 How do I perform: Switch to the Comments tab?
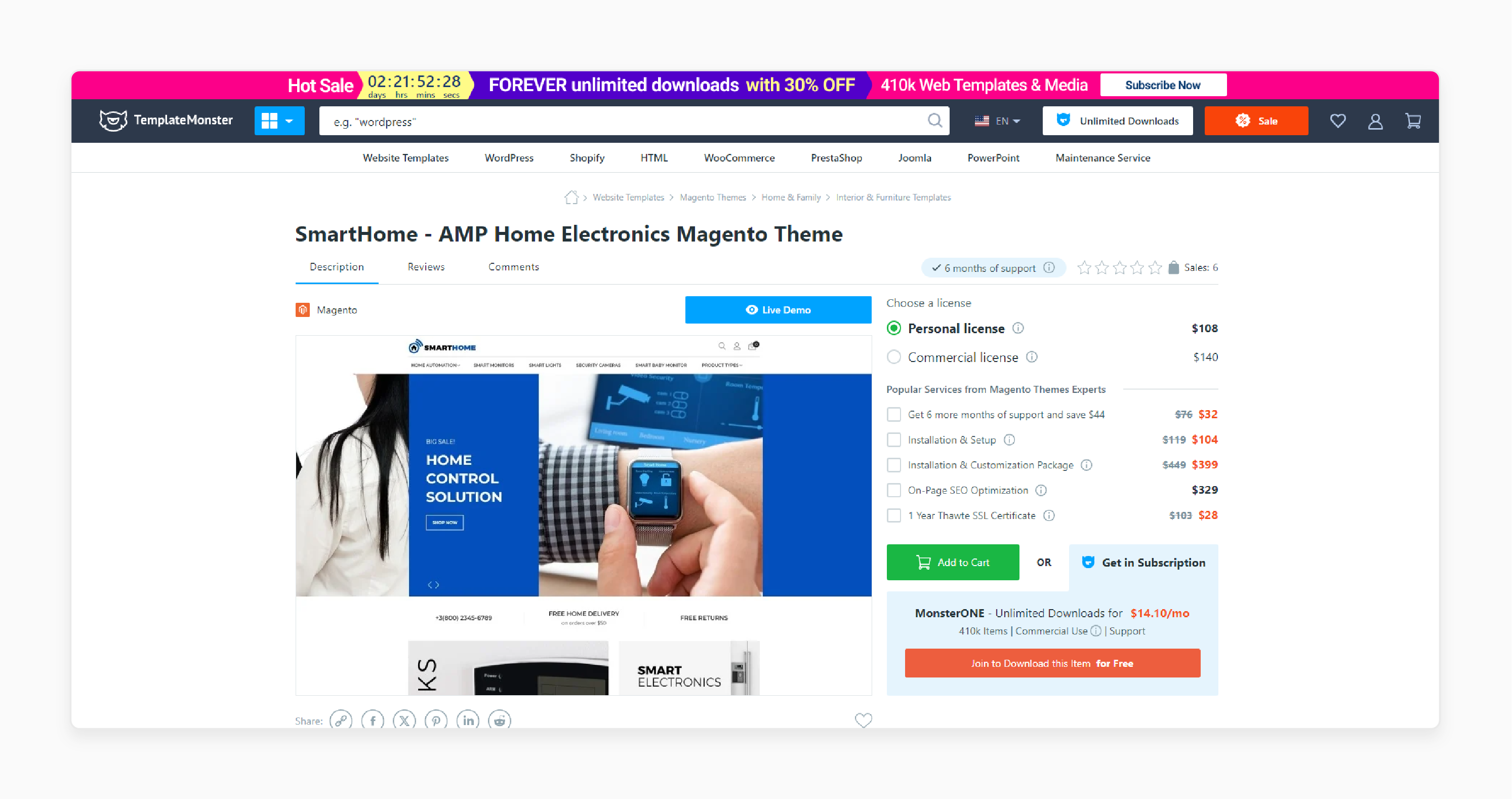click(513, 267)
